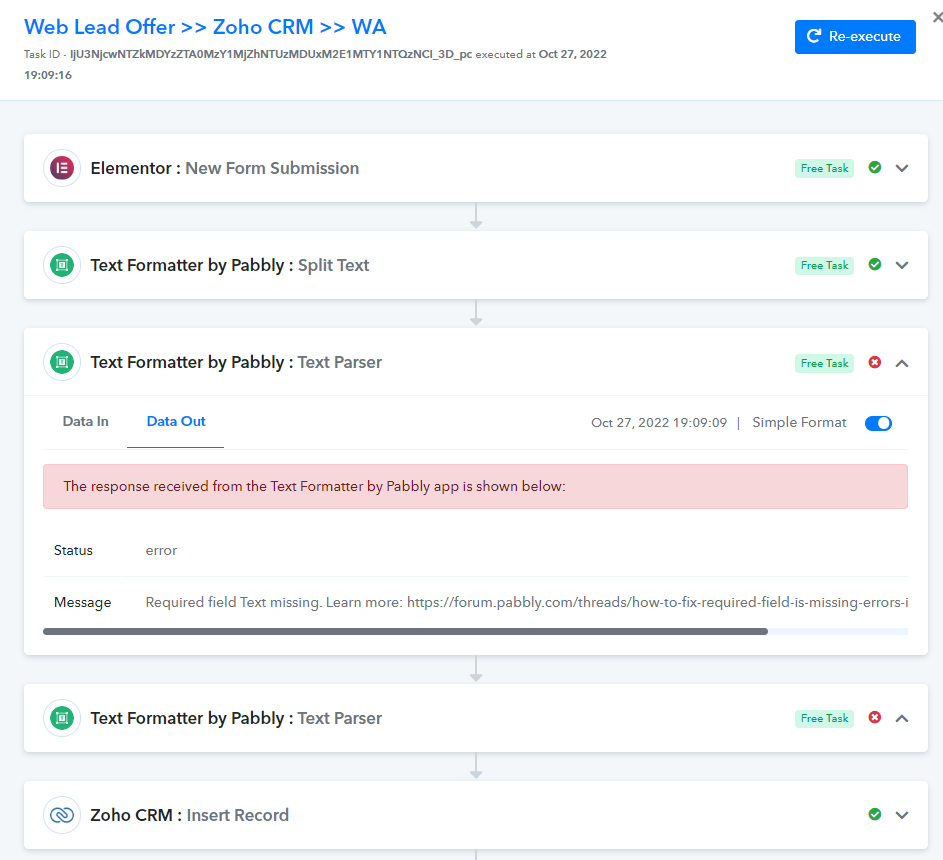Close the task history panel

pos(937,17)
